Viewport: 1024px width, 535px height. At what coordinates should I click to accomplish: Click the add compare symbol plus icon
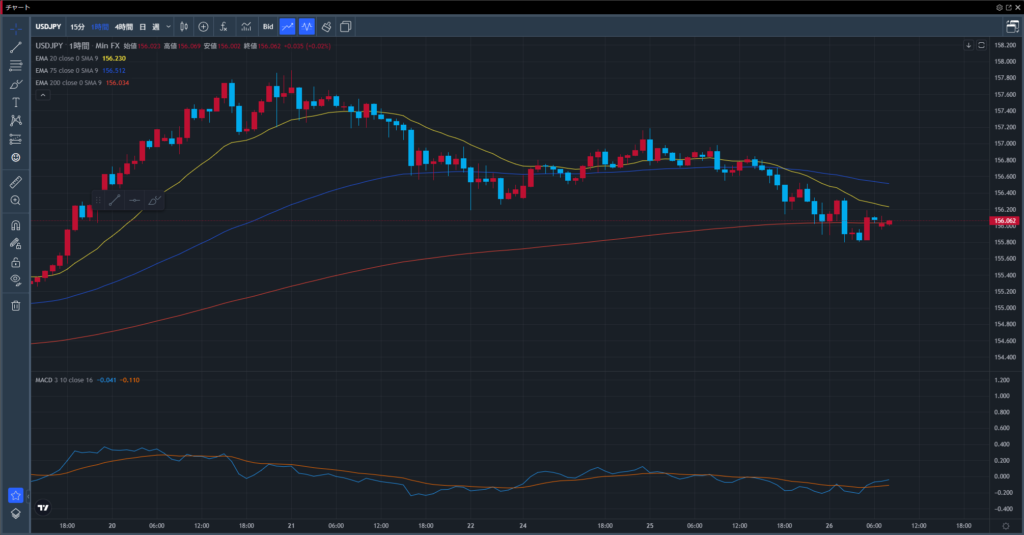pyautogui.click(x=204, y=26)
